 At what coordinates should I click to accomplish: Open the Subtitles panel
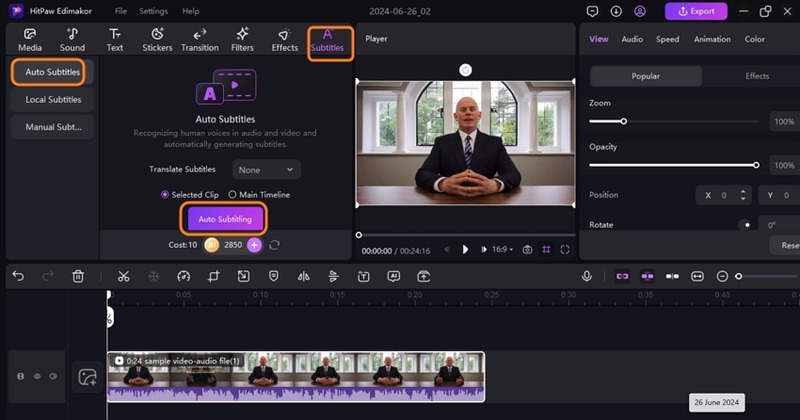[x=327, y=40]
